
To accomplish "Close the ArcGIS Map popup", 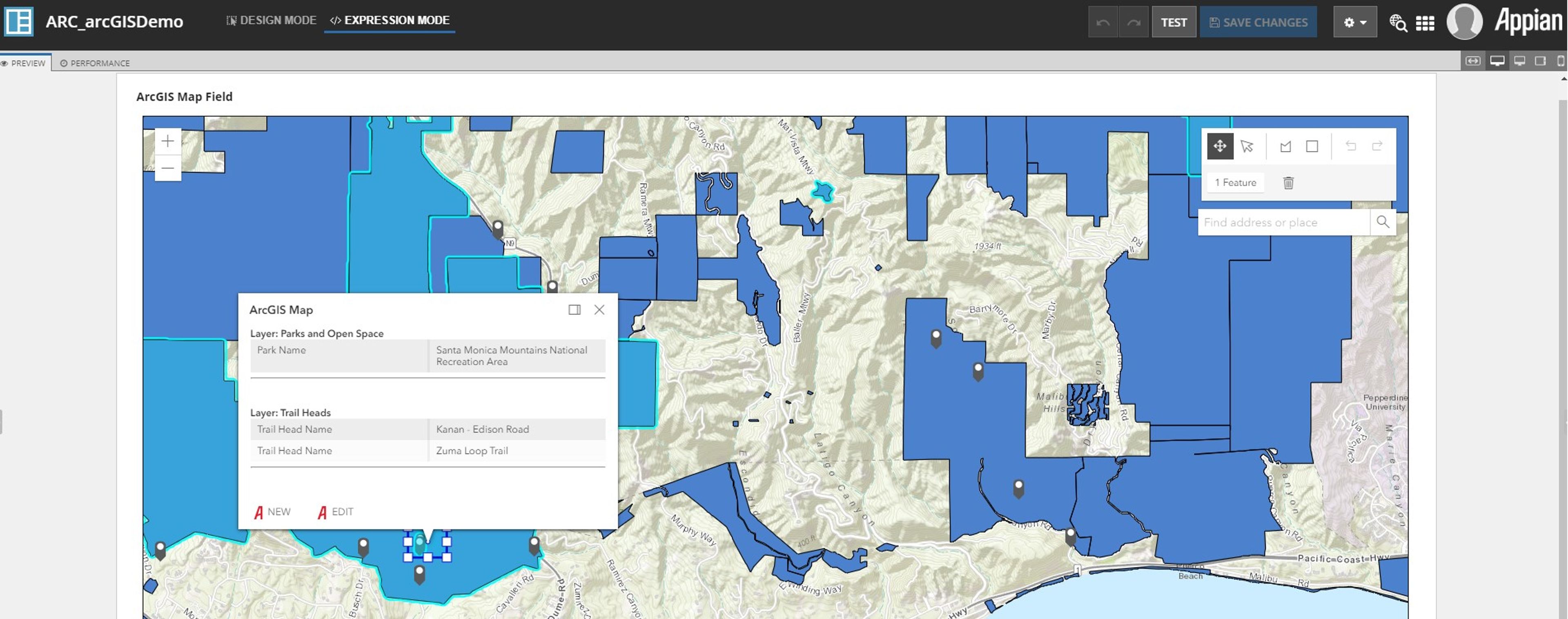I will [x=599, y=310].
